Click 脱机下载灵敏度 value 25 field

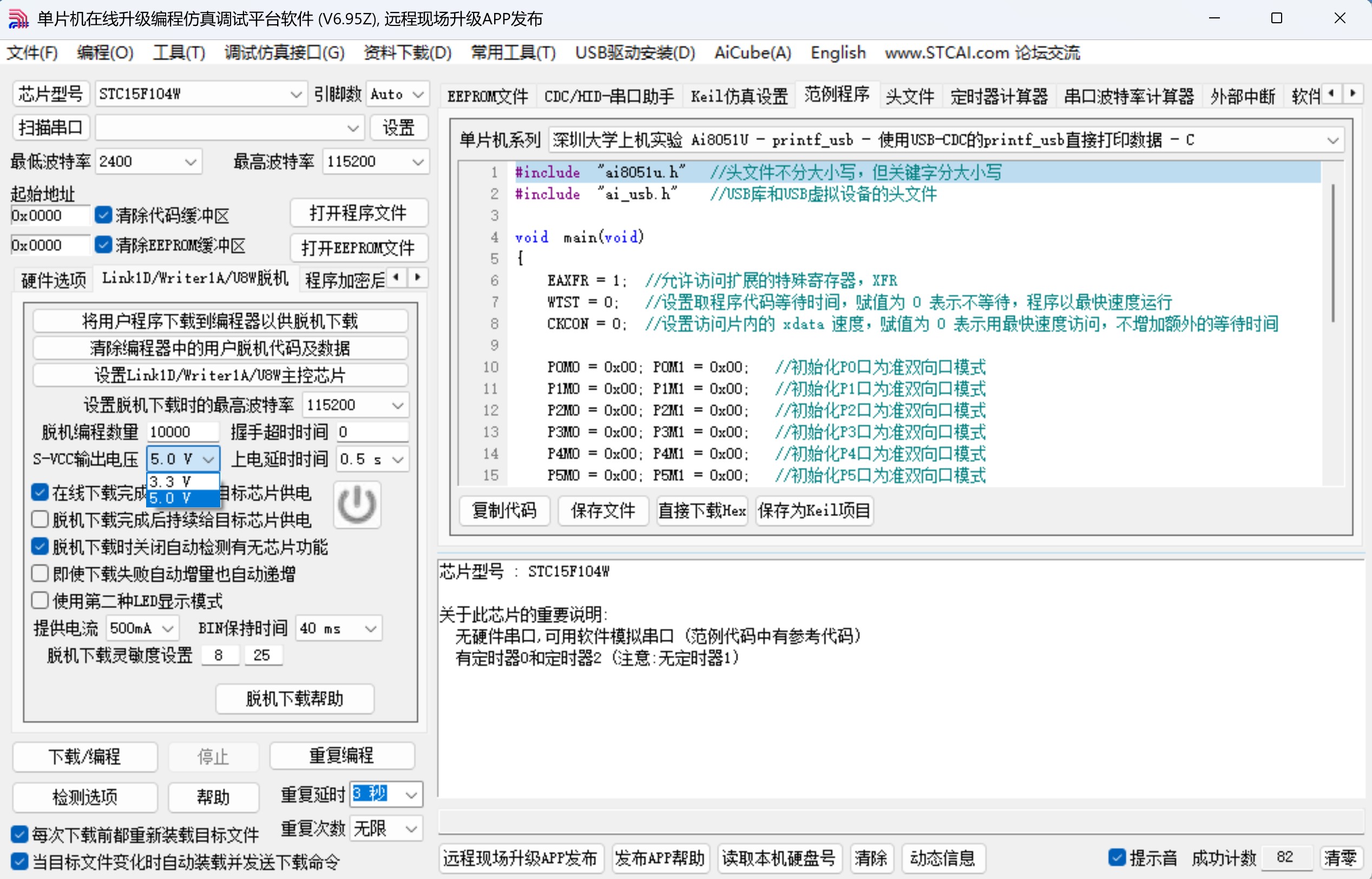(263, 655)
